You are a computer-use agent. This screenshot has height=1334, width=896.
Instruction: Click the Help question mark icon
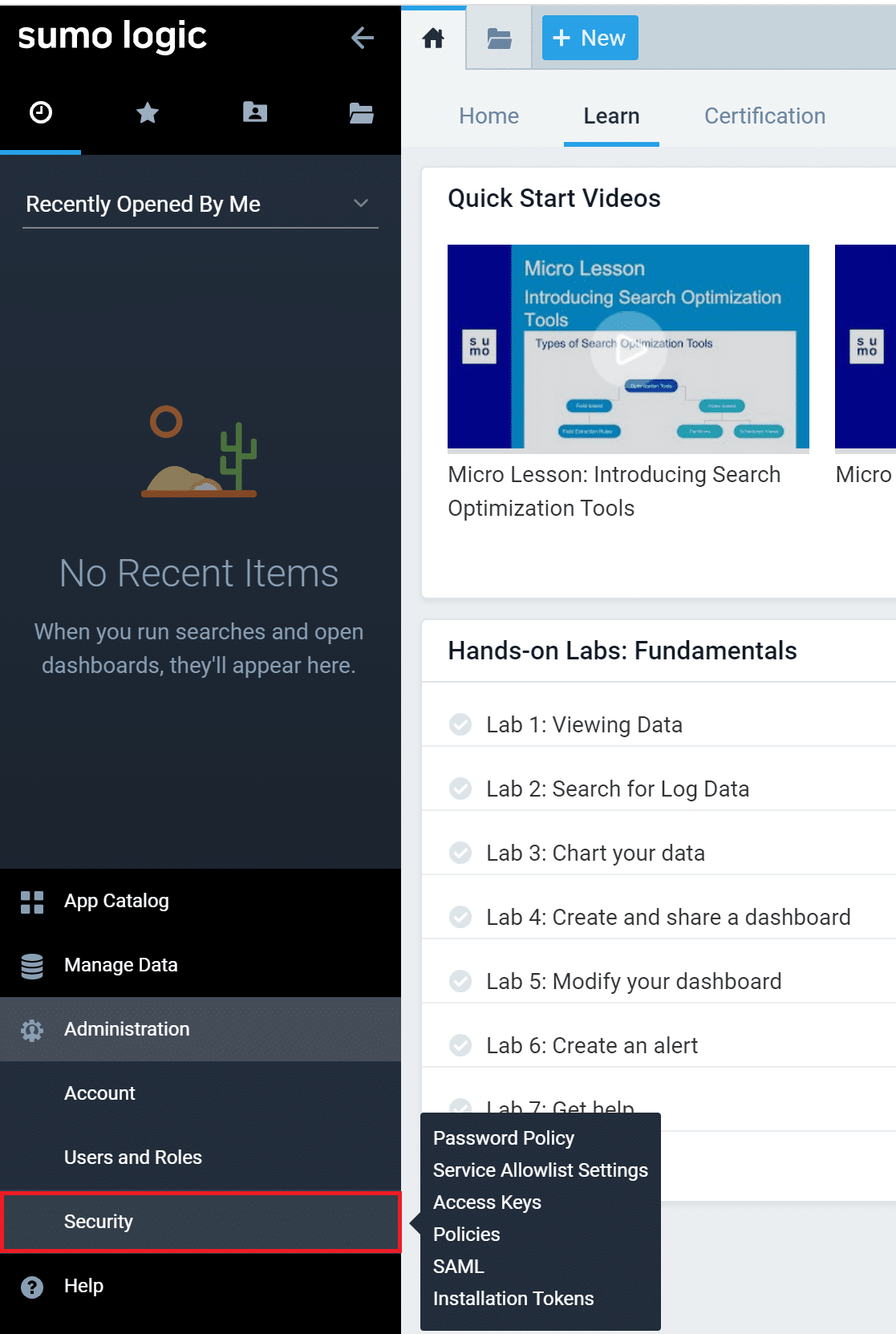(32, 1287)
